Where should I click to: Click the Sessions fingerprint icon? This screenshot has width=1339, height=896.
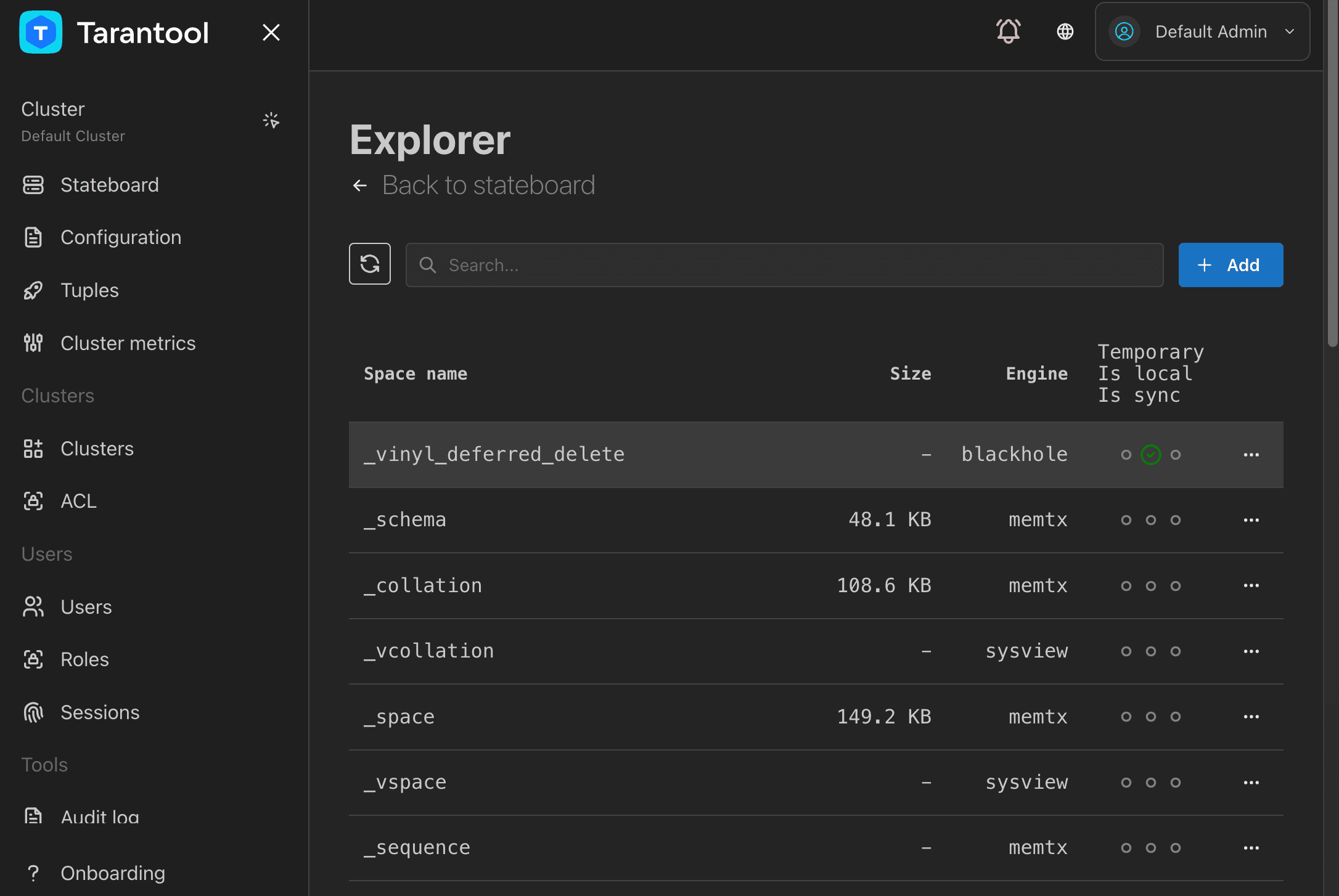pyautogui.click(x=33, y=712)
